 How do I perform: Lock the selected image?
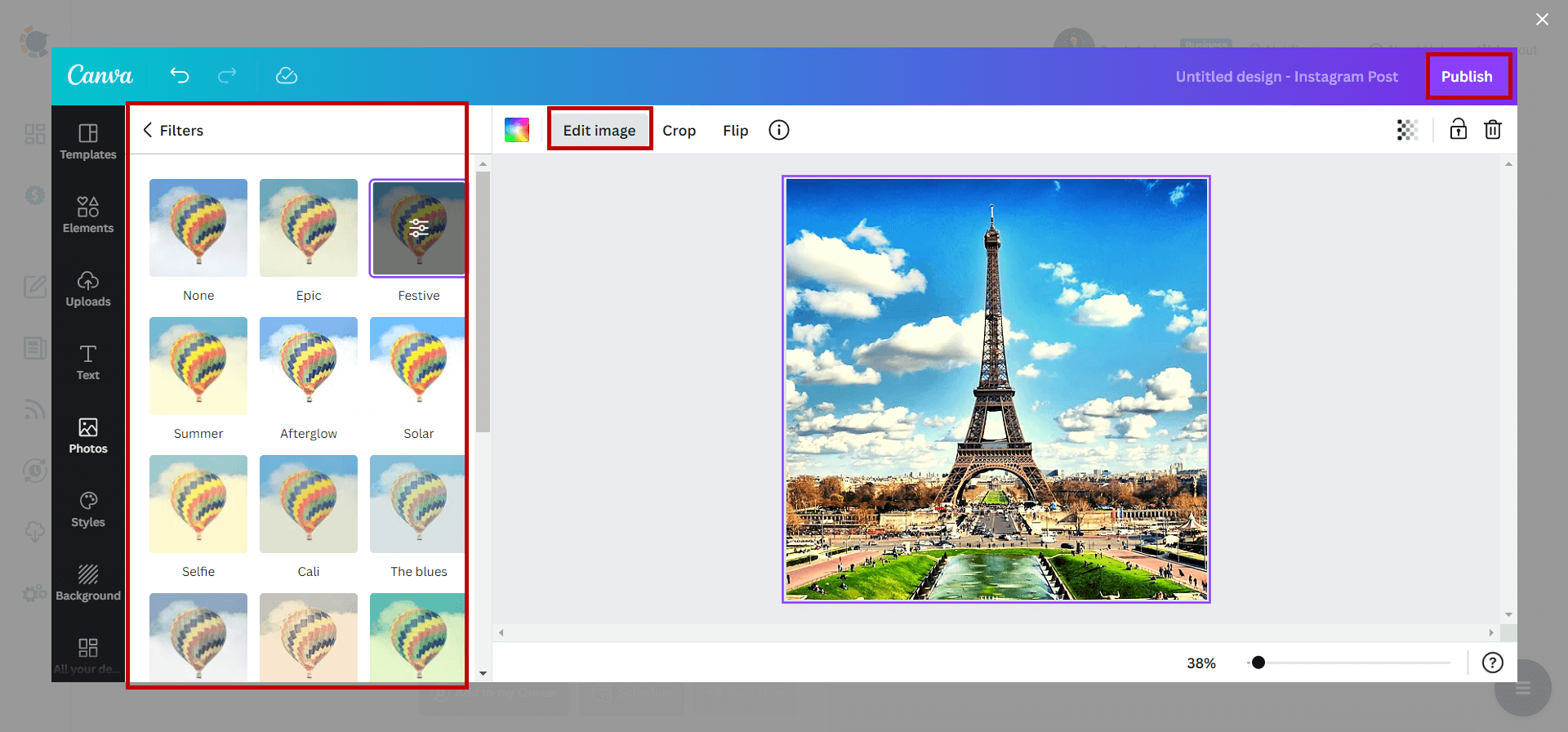(x=1459, y=129)
